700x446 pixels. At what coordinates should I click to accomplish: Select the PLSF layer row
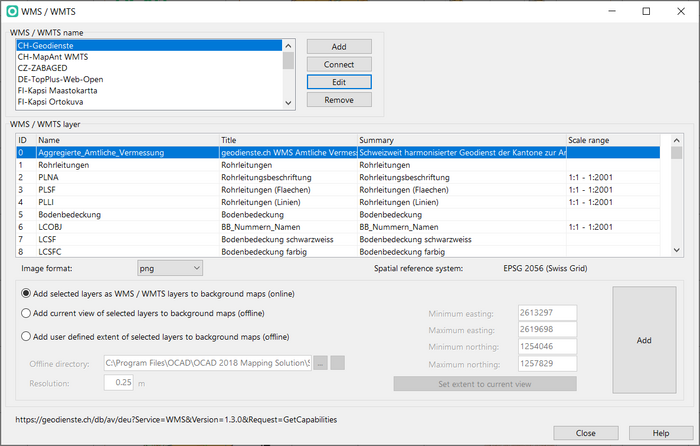pos(338,190)
